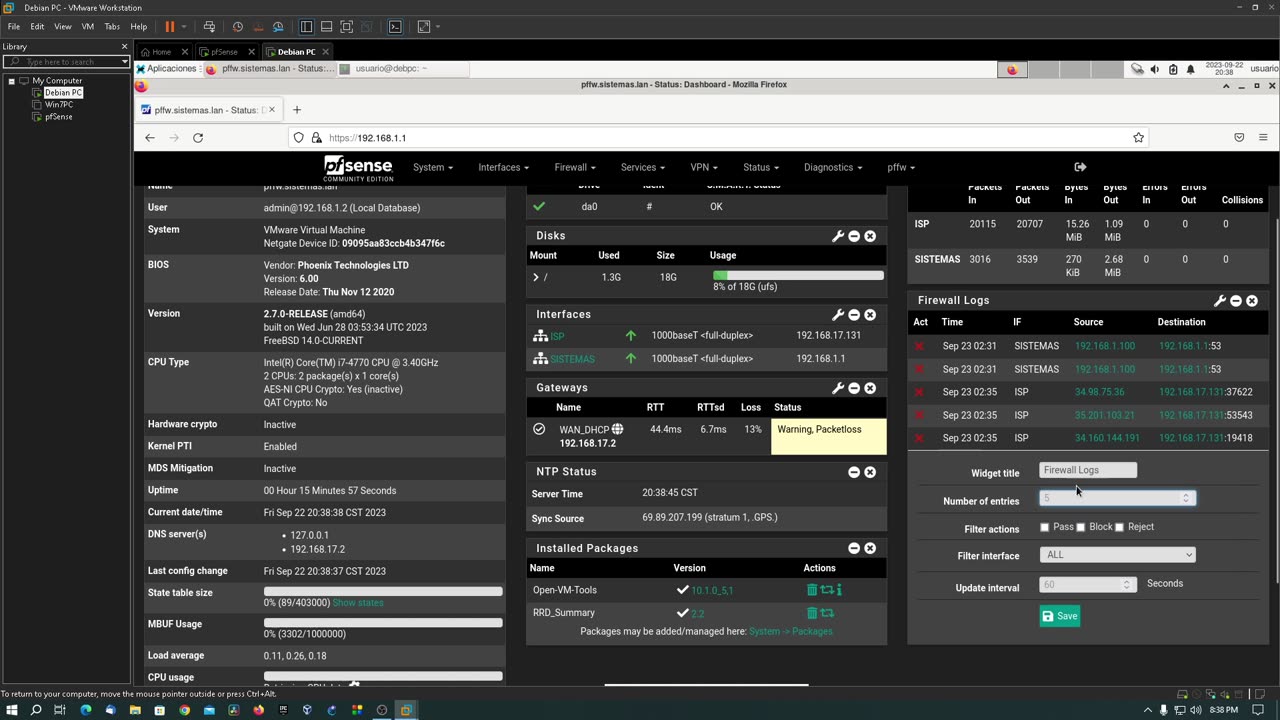Close the NTP Status widget

tap(870, 472)
